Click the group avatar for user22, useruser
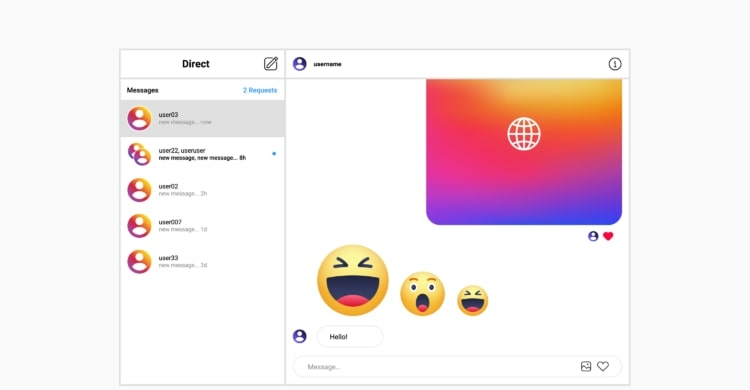The image size is (750, 390). coord(139,154)
